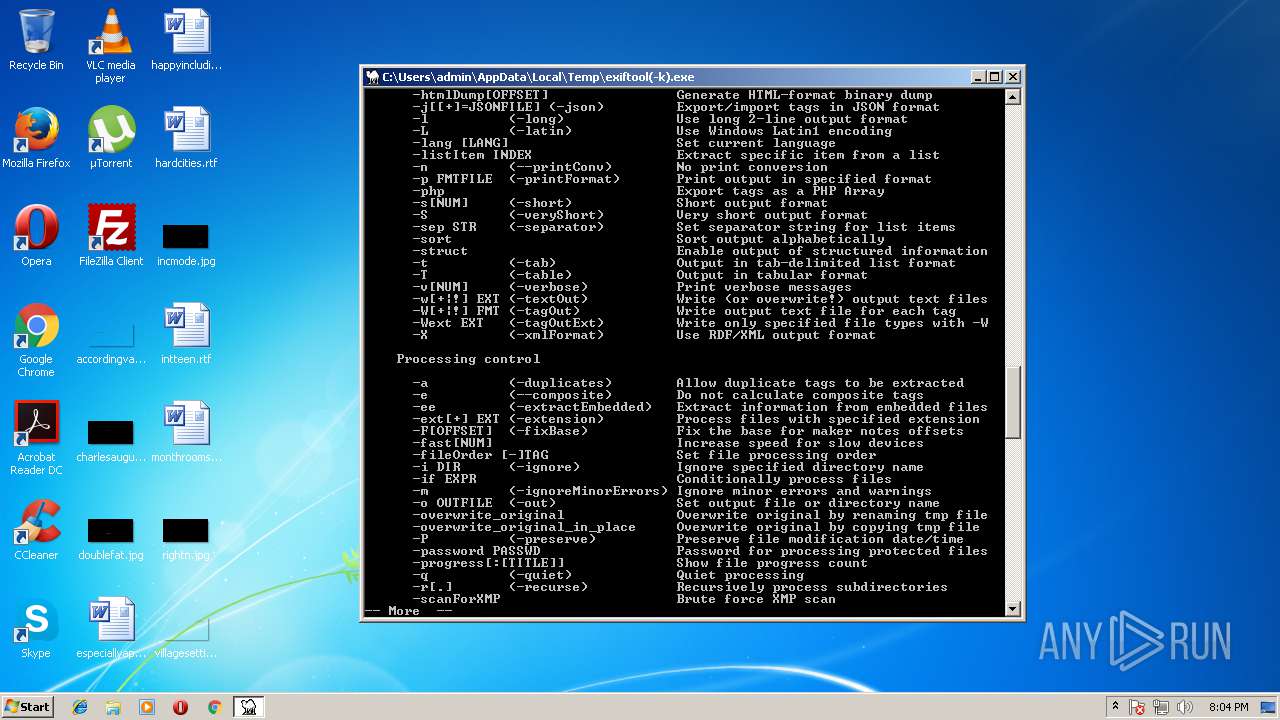Image resolution: width=1280 pixels, height=720 pixels.
Task: Click the '-scanForXMP' option line
Action: tap(456, 599)
